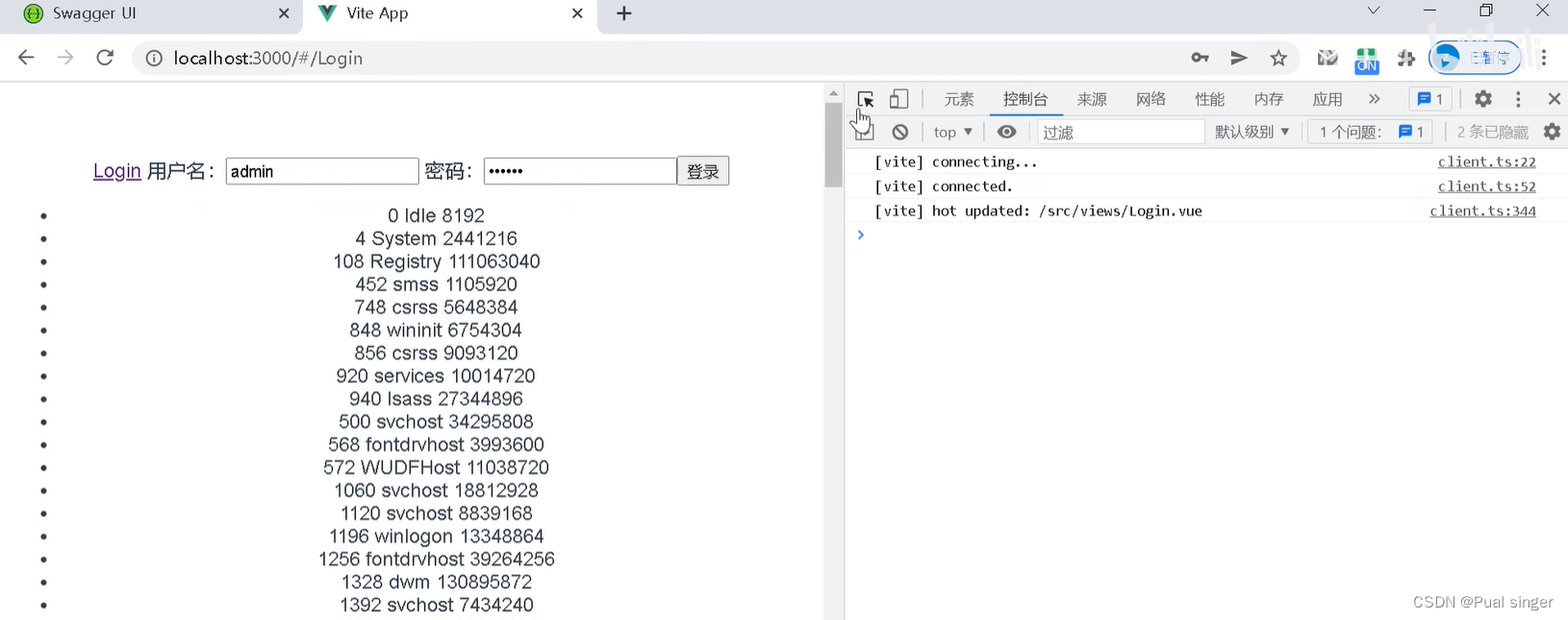Screen dimensions: 1568x620
Task: Toggle the device toolbar icon
Action: pos(898,99)
